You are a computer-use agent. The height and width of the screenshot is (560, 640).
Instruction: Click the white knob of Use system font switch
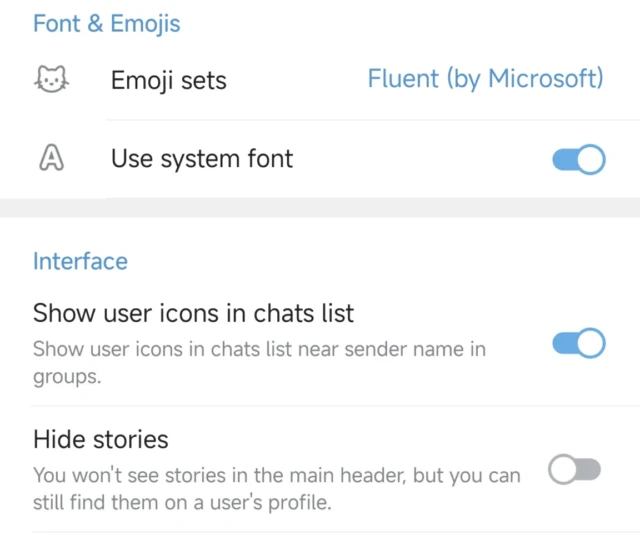[x=590, y=159]
